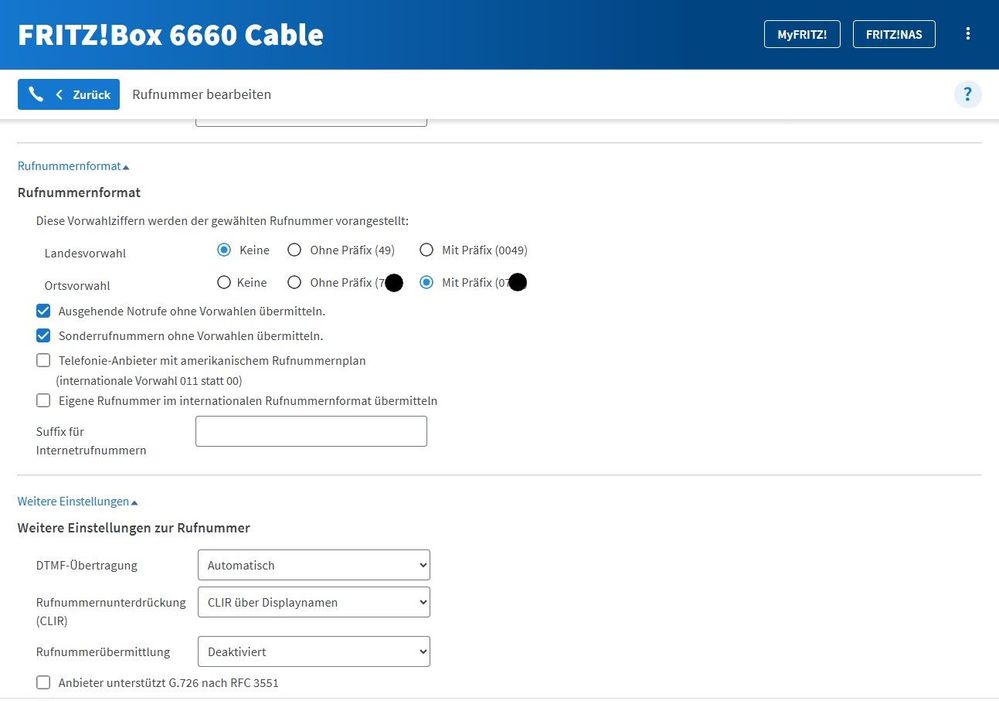Uncheck Ausgehende Notrufe ohne Vorwahlen übermitteln
Screen dimensions: 999x701
[x=43, y=311]
